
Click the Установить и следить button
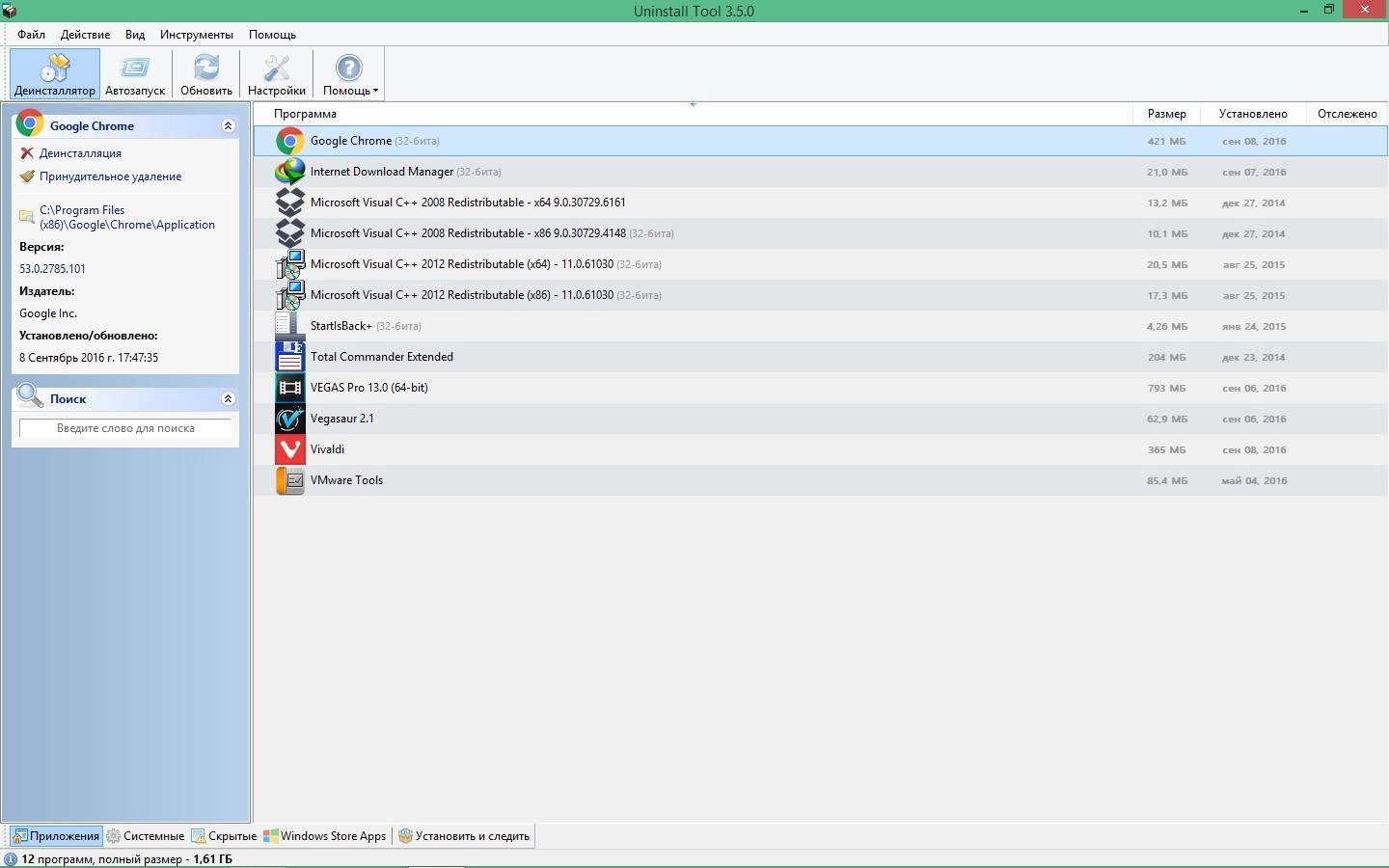pos(464,836)
